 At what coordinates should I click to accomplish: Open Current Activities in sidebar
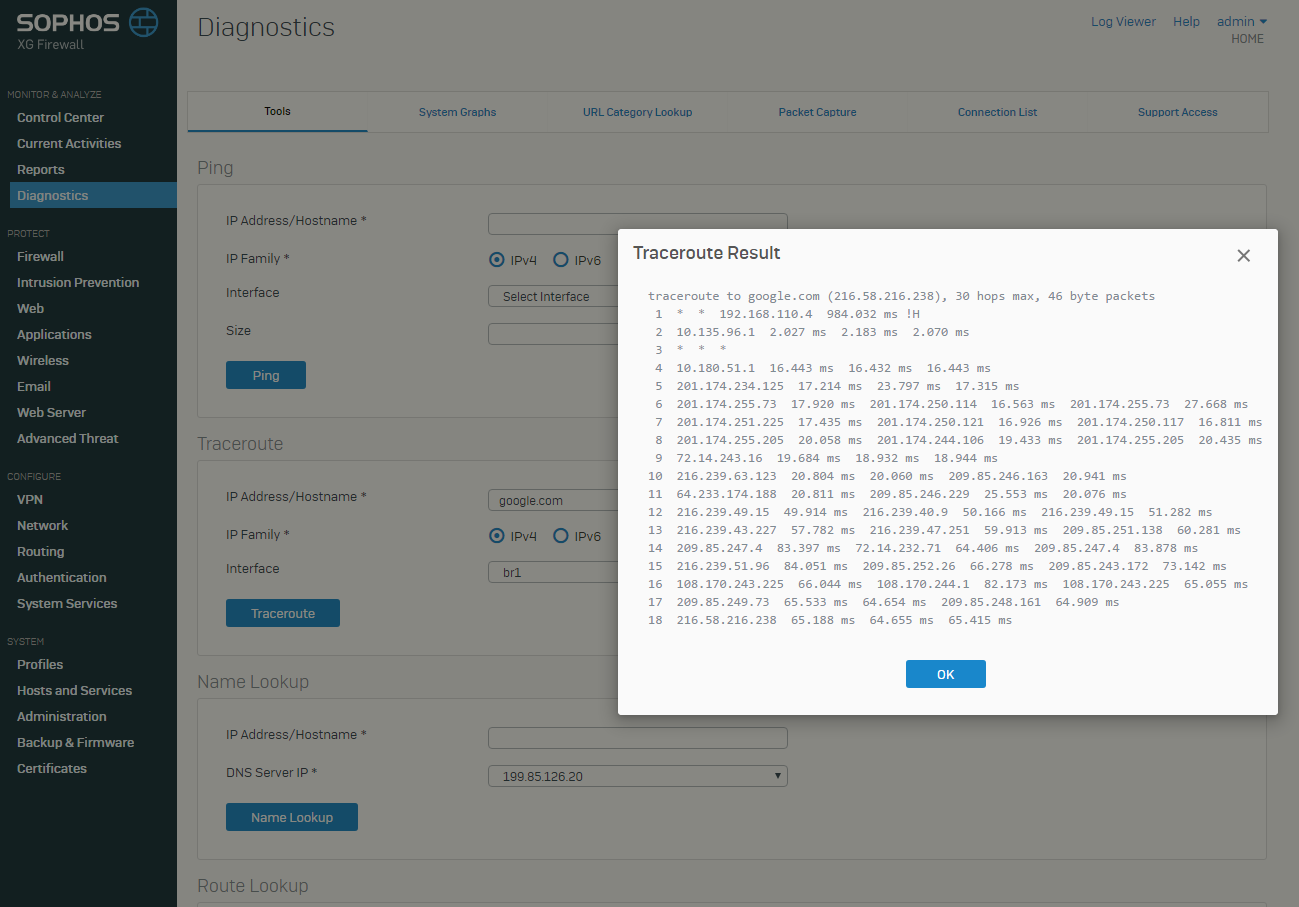coord(69,143)
